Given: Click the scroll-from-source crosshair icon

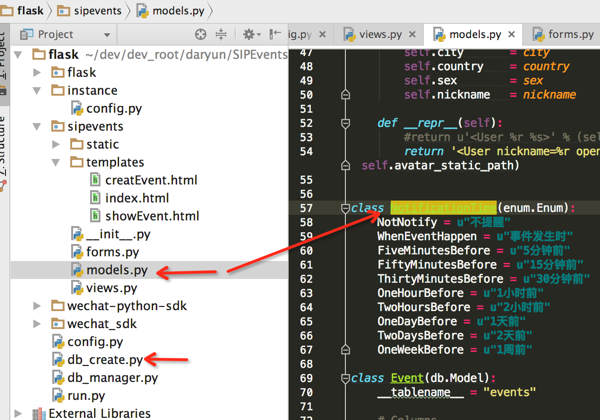Looking at the screenshot, I should [x=201, y=34].
